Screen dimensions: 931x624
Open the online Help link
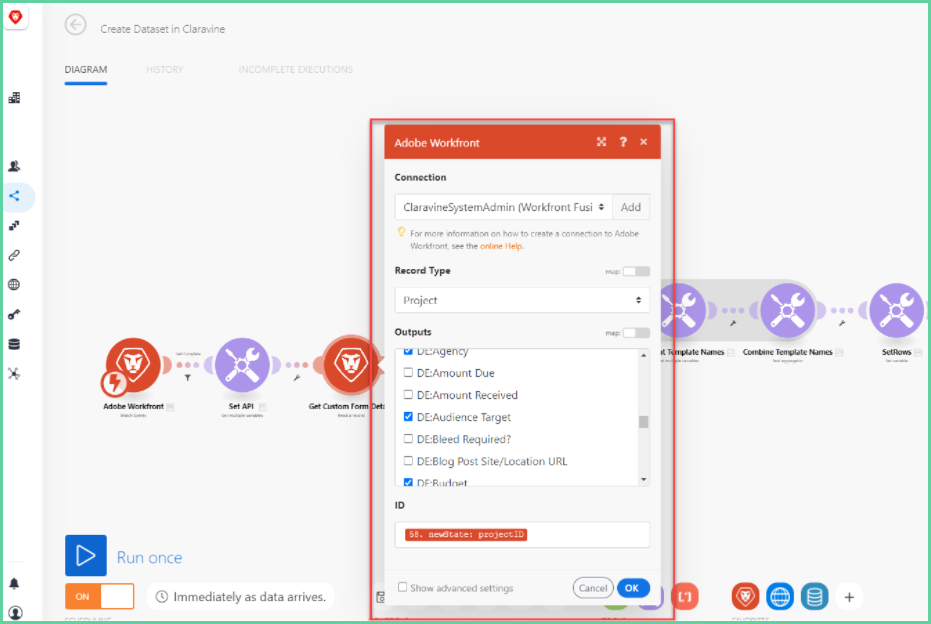click(501, 246)
